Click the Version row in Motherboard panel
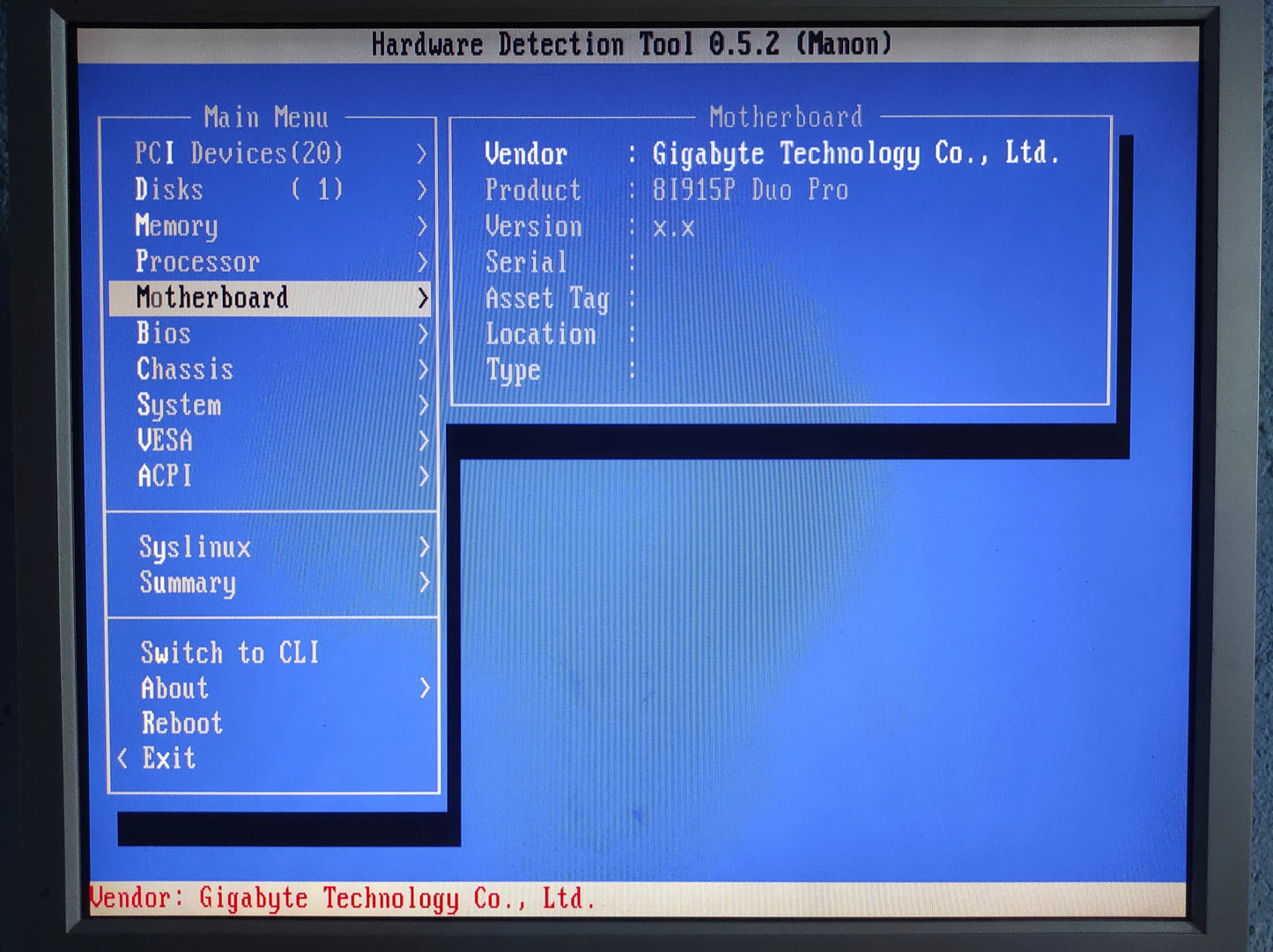The image size is (1273, 952). tap(590, 227)
